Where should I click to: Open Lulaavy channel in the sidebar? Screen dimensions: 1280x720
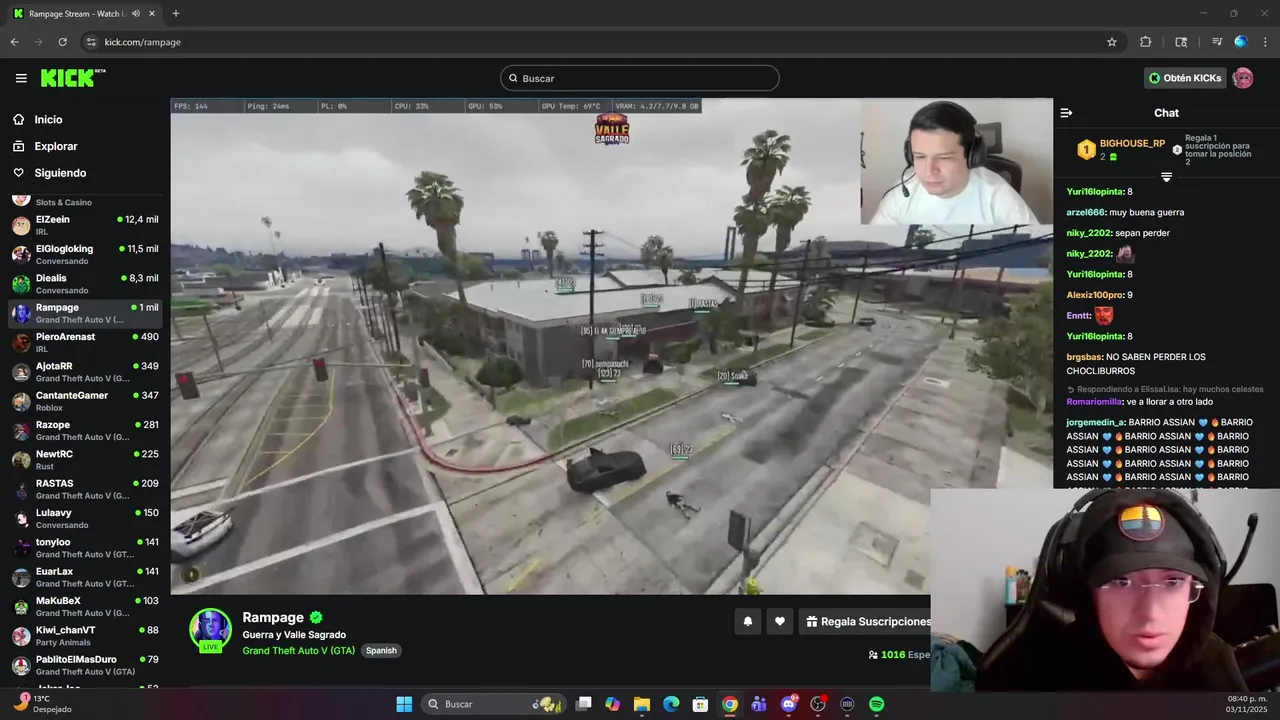coord(84,518)
